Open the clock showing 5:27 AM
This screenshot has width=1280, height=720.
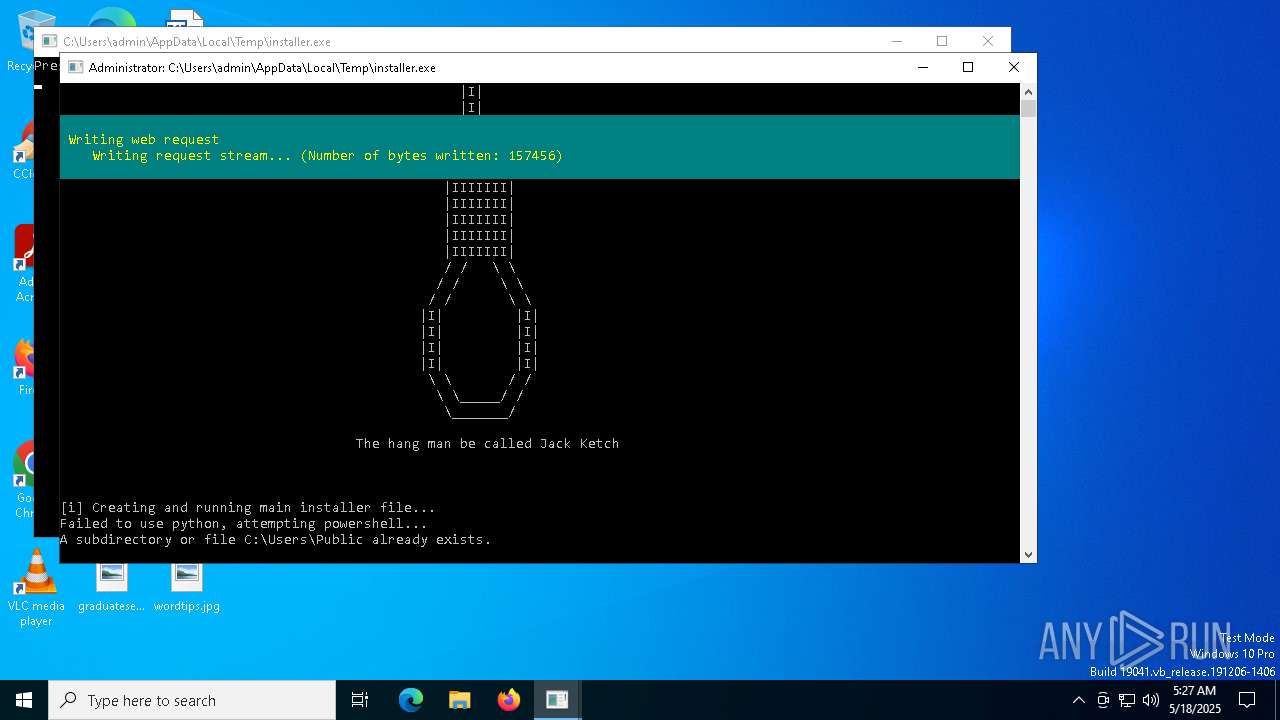point(1194,691)
